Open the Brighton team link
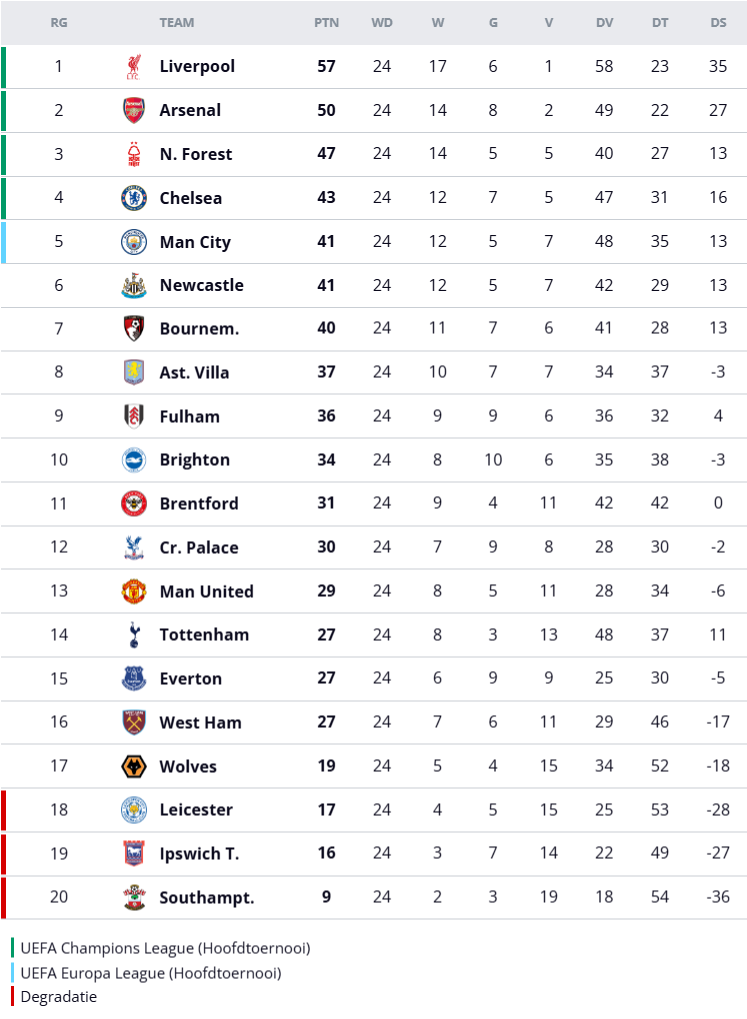Image resolution: width=747 pixels, height=1019 pixels. point(195,460)
